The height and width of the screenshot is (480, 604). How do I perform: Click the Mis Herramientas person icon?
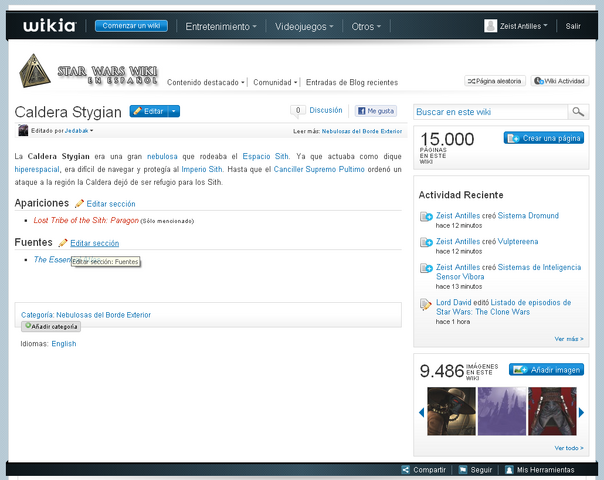coord(509,470)
